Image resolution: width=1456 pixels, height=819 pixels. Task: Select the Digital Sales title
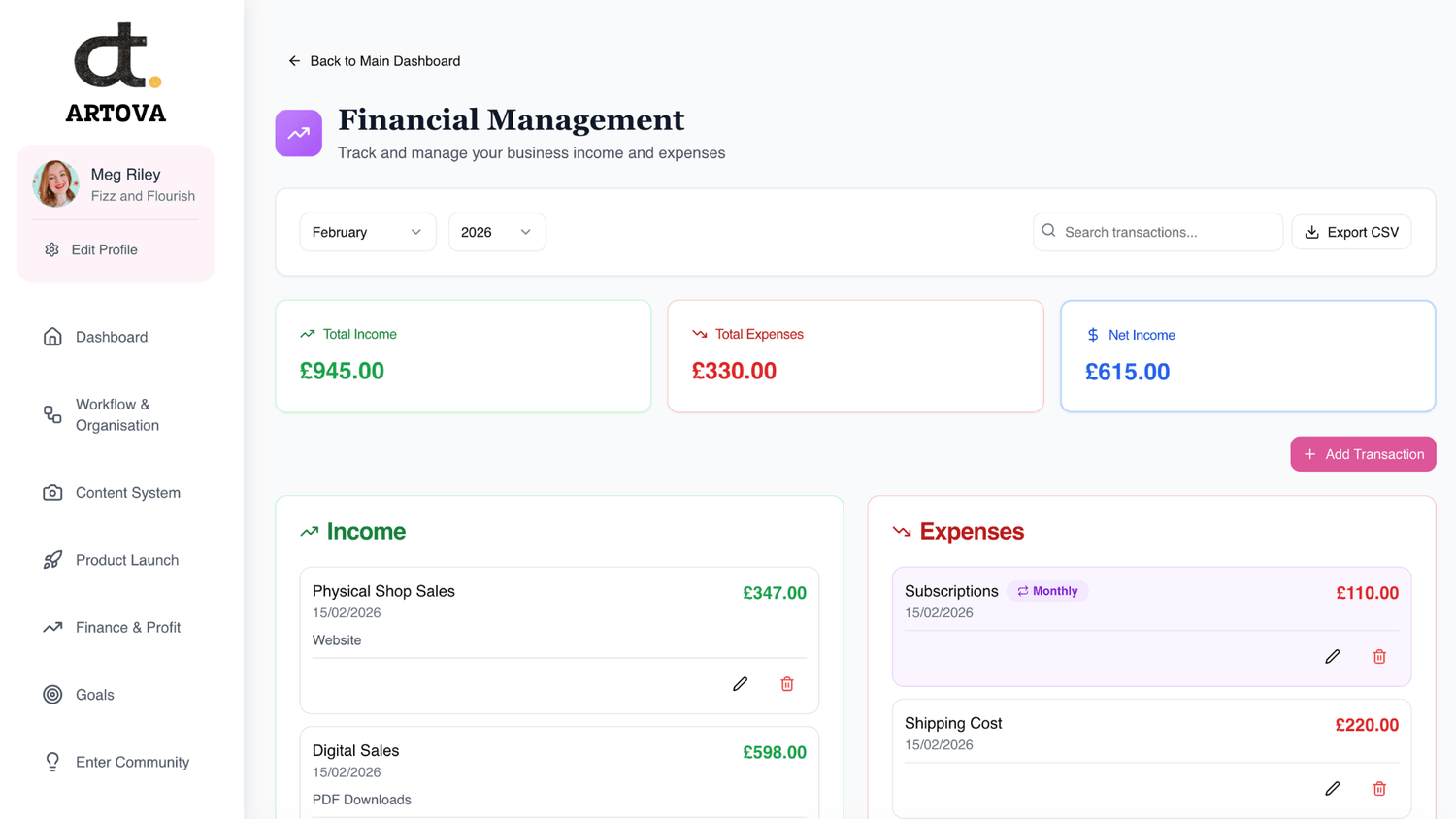coord(355,750)
